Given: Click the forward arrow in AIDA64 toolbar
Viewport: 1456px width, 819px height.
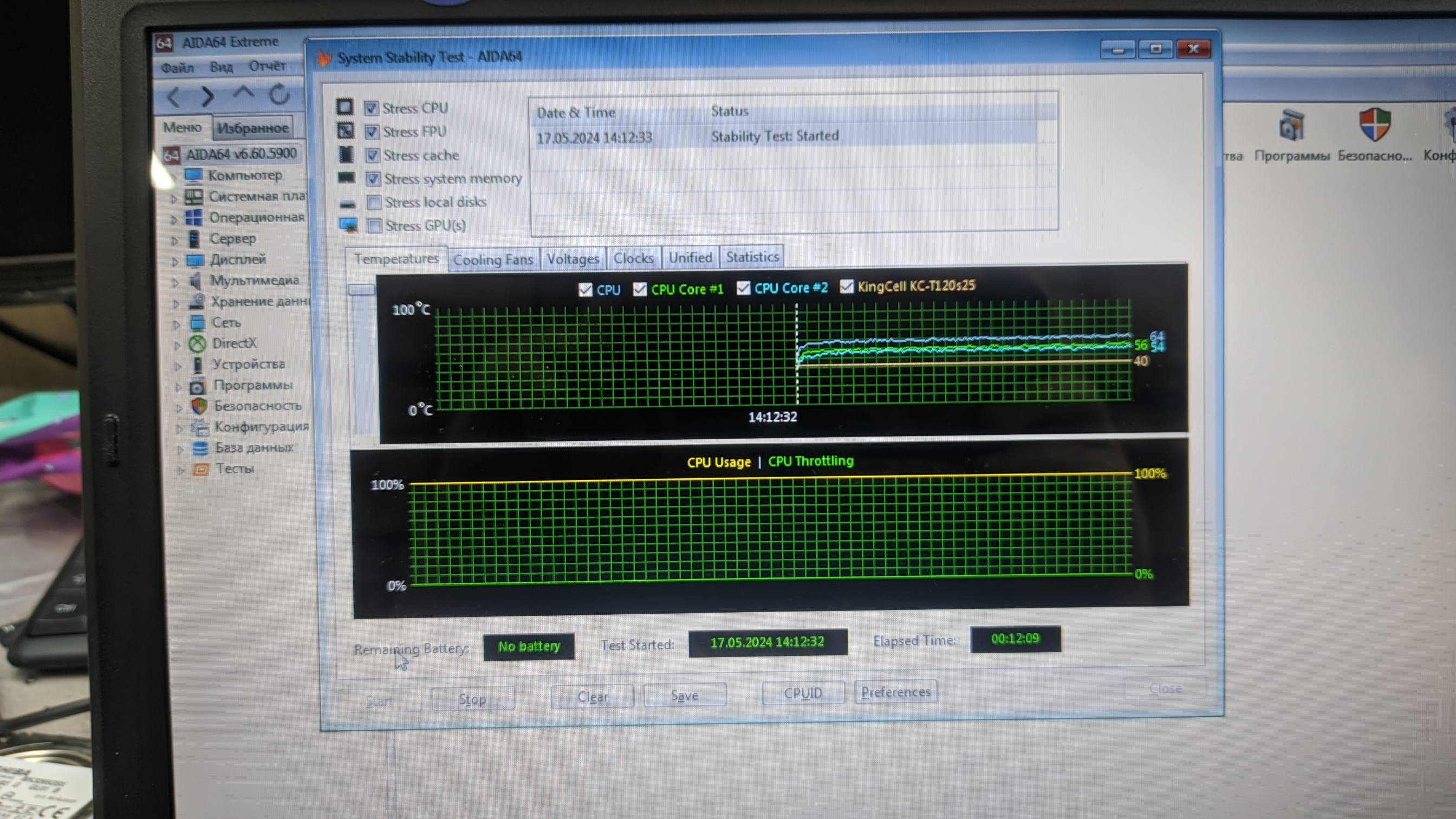Looking at the screenshot, I should coord(207,96).
